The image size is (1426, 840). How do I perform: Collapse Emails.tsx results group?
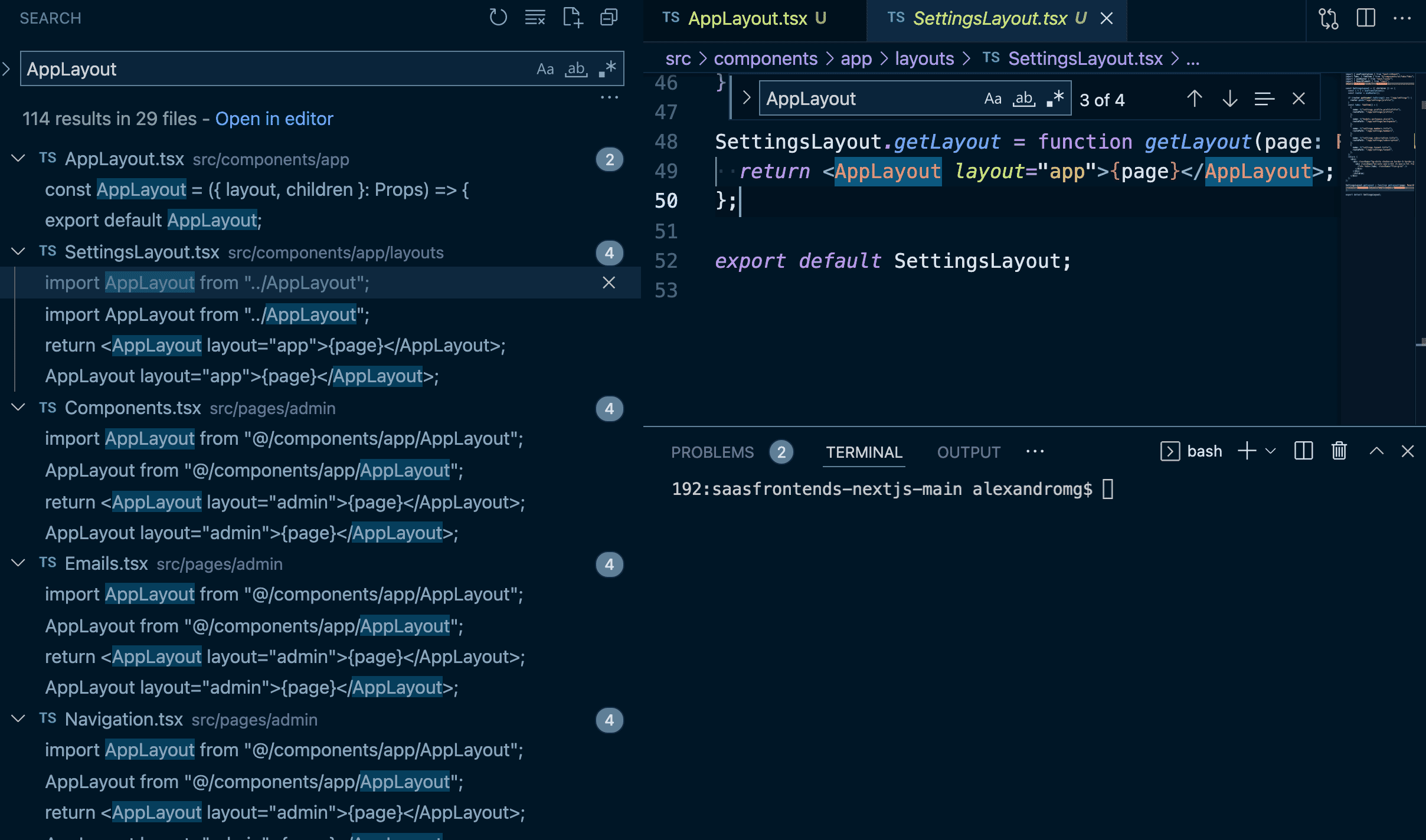click(18, 563)
